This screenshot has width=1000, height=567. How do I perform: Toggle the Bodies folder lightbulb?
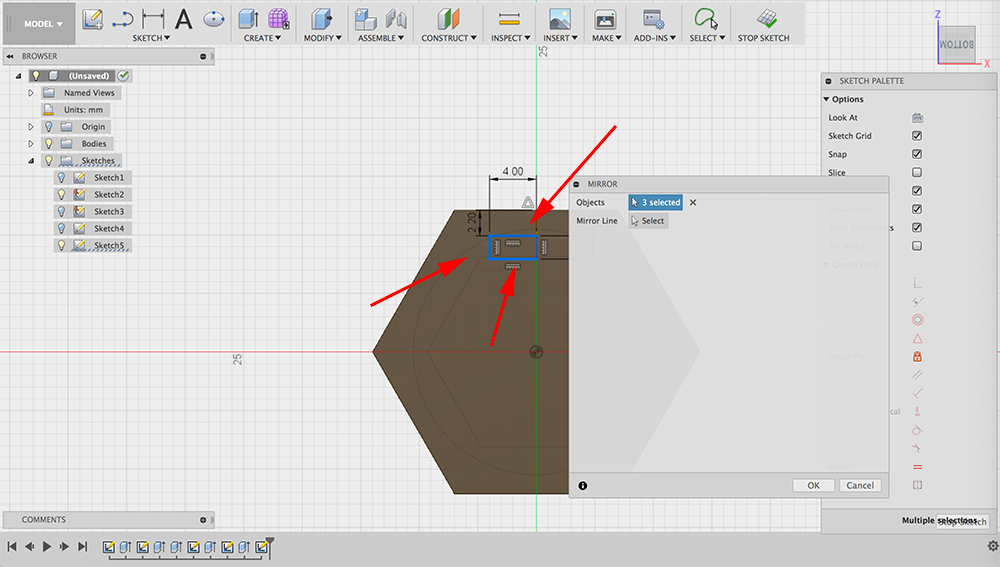click(48, 144)
